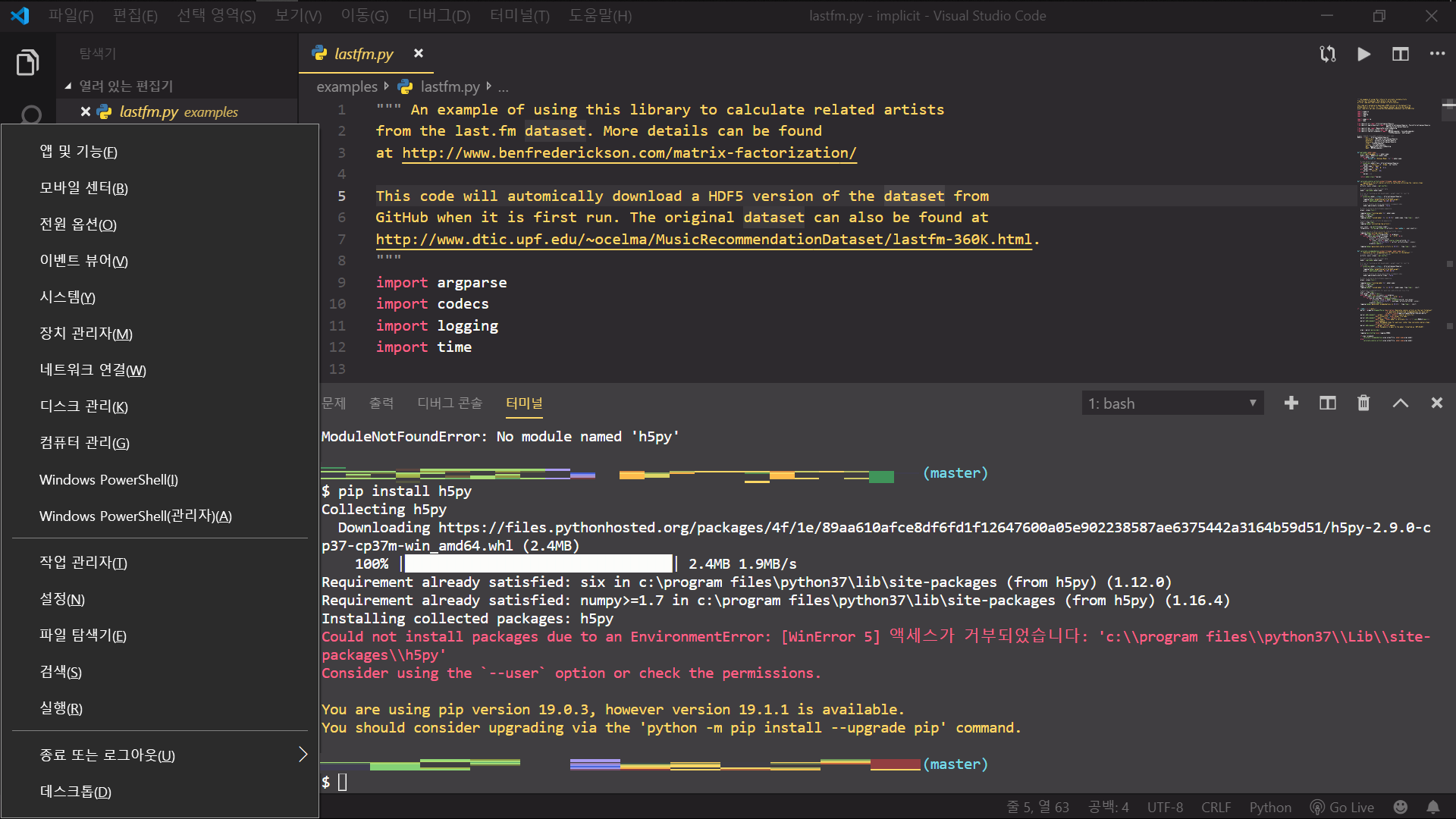Viewport: 1456px width, 819px height.
Task: Open editor More Actions ellipsis
Action: [1437, 54]
